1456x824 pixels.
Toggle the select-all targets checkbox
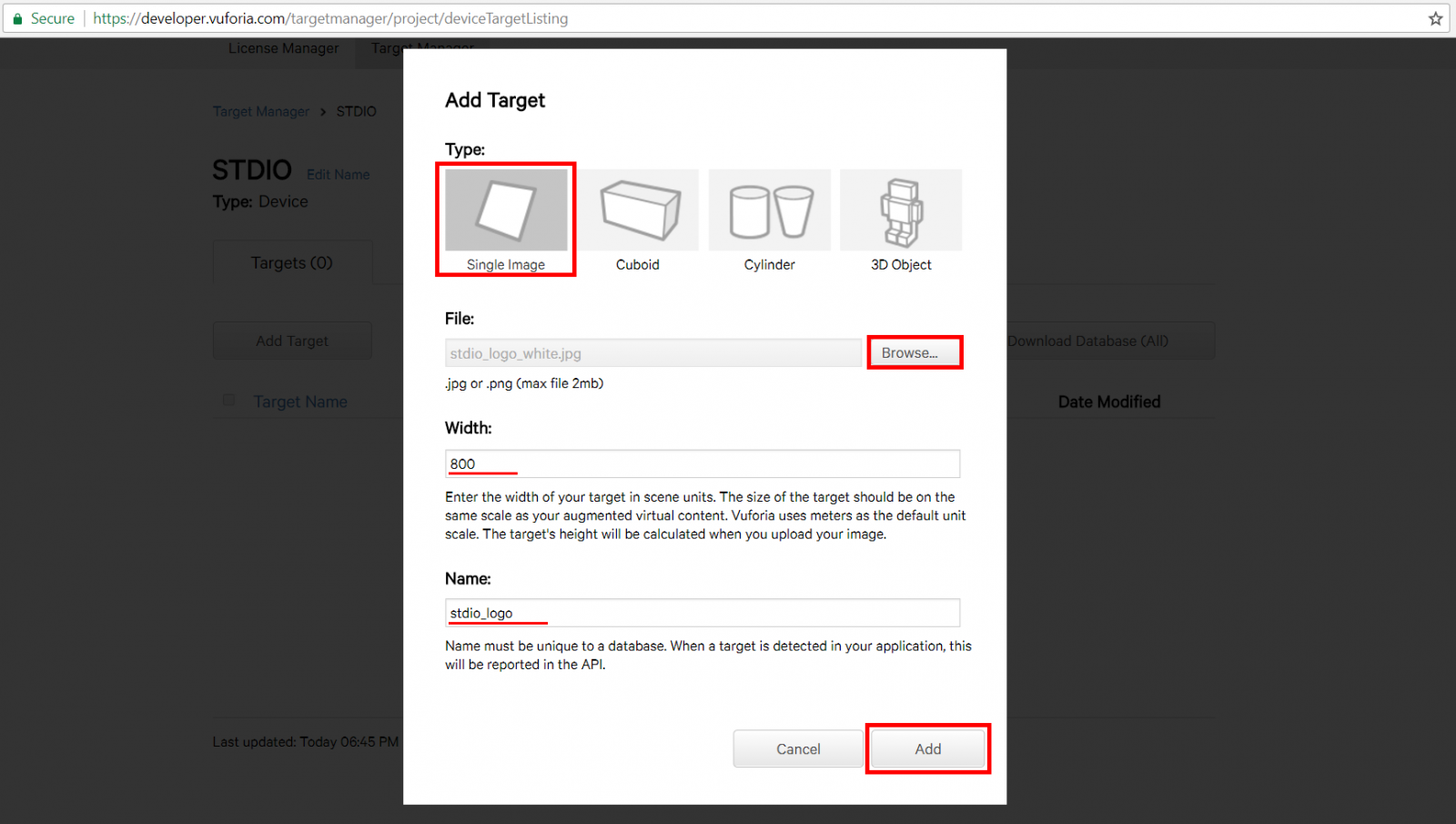[229, 400]
